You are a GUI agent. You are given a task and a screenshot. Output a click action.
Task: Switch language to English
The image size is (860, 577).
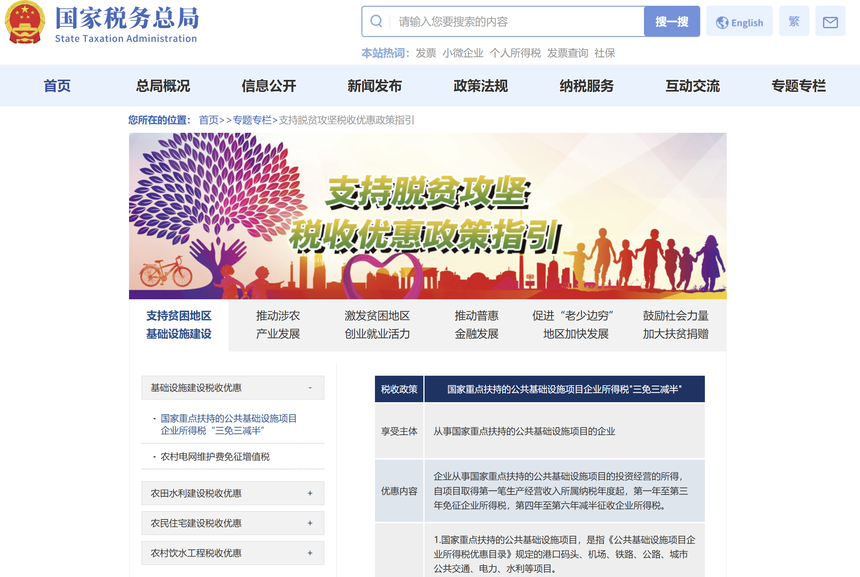pyautogui.click(x=739, y=22)
